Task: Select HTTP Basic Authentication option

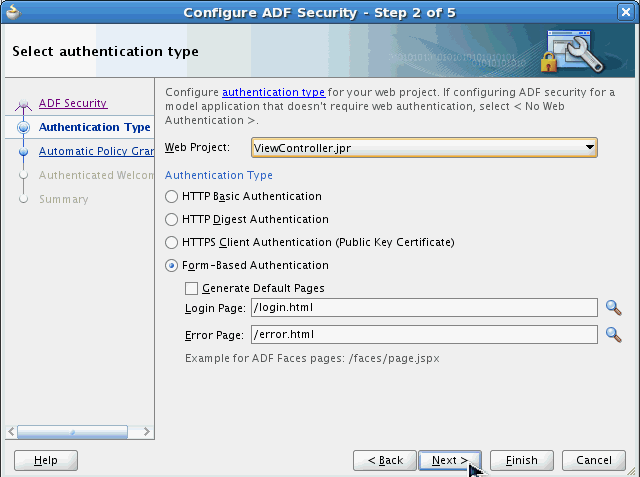Action: pyautogui.click(x=171, y=196)
